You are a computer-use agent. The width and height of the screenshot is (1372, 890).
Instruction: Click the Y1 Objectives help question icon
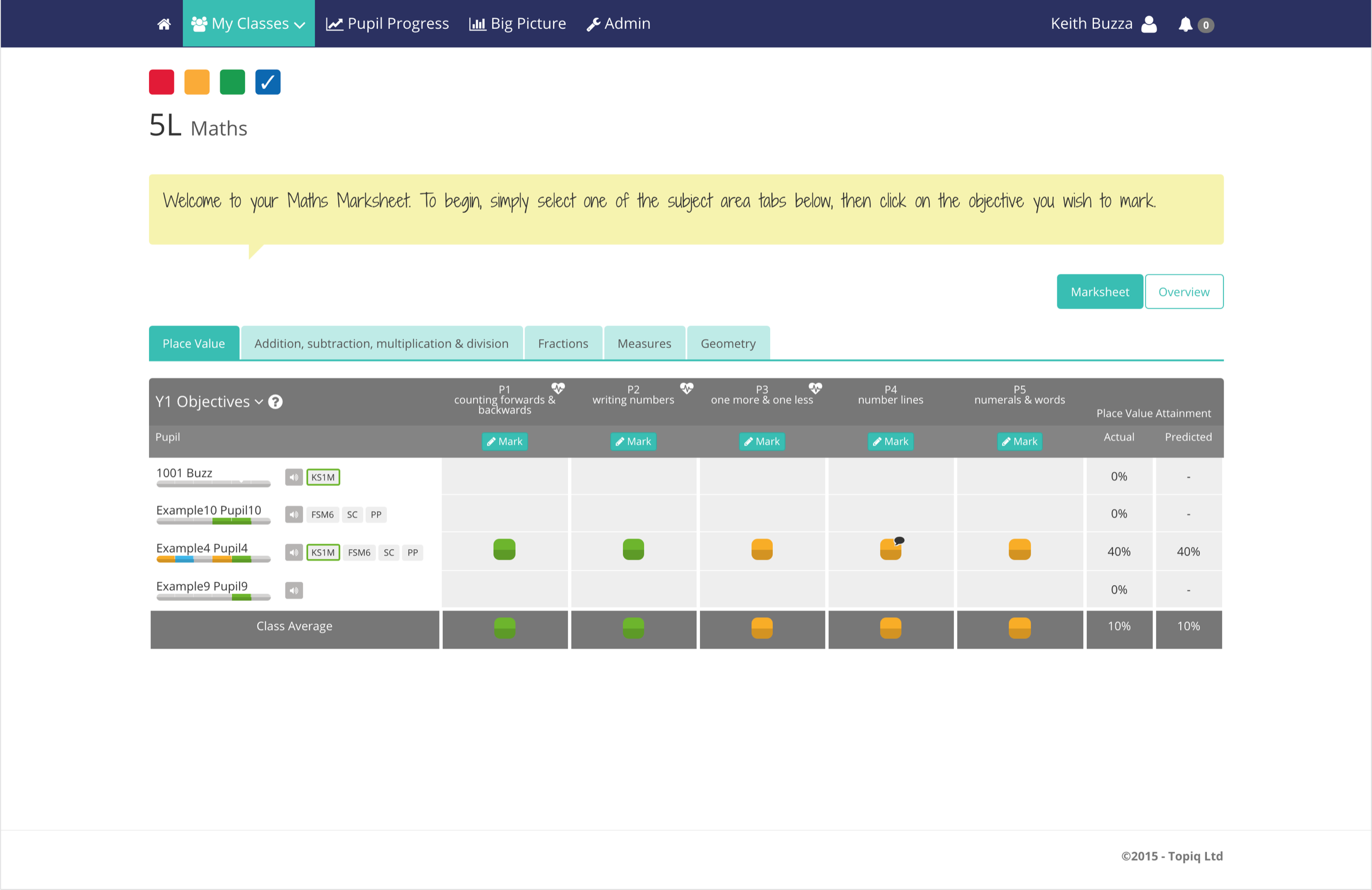275,402
